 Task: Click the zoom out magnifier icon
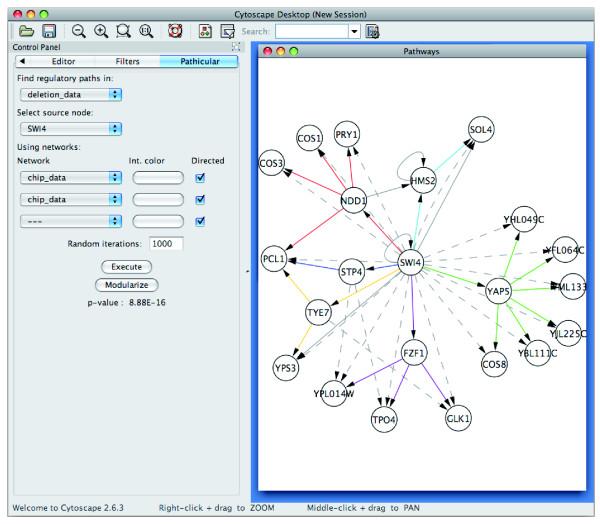coord(78,32)
